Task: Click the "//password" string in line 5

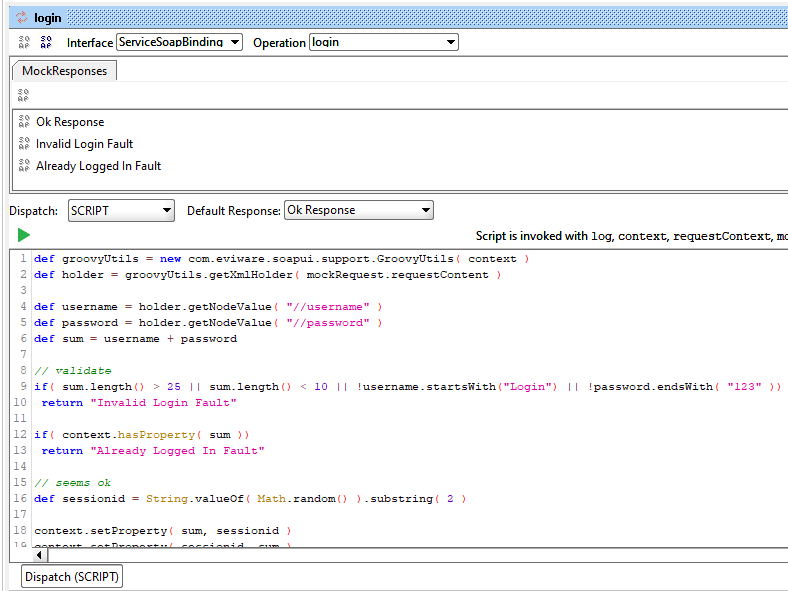Action: click(328, 323)
